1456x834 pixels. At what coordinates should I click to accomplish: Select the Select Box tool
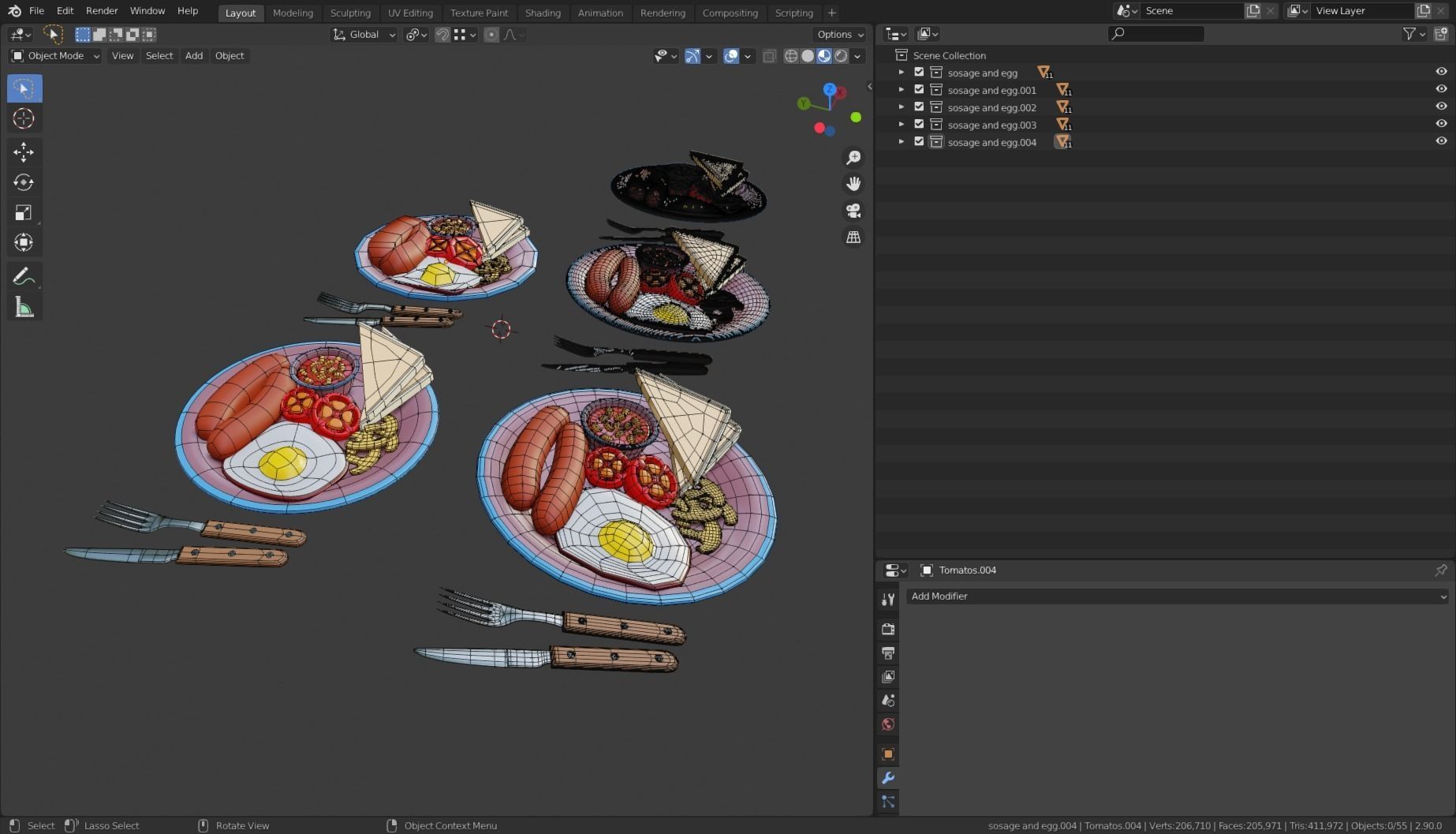click(x=24, y=88)
